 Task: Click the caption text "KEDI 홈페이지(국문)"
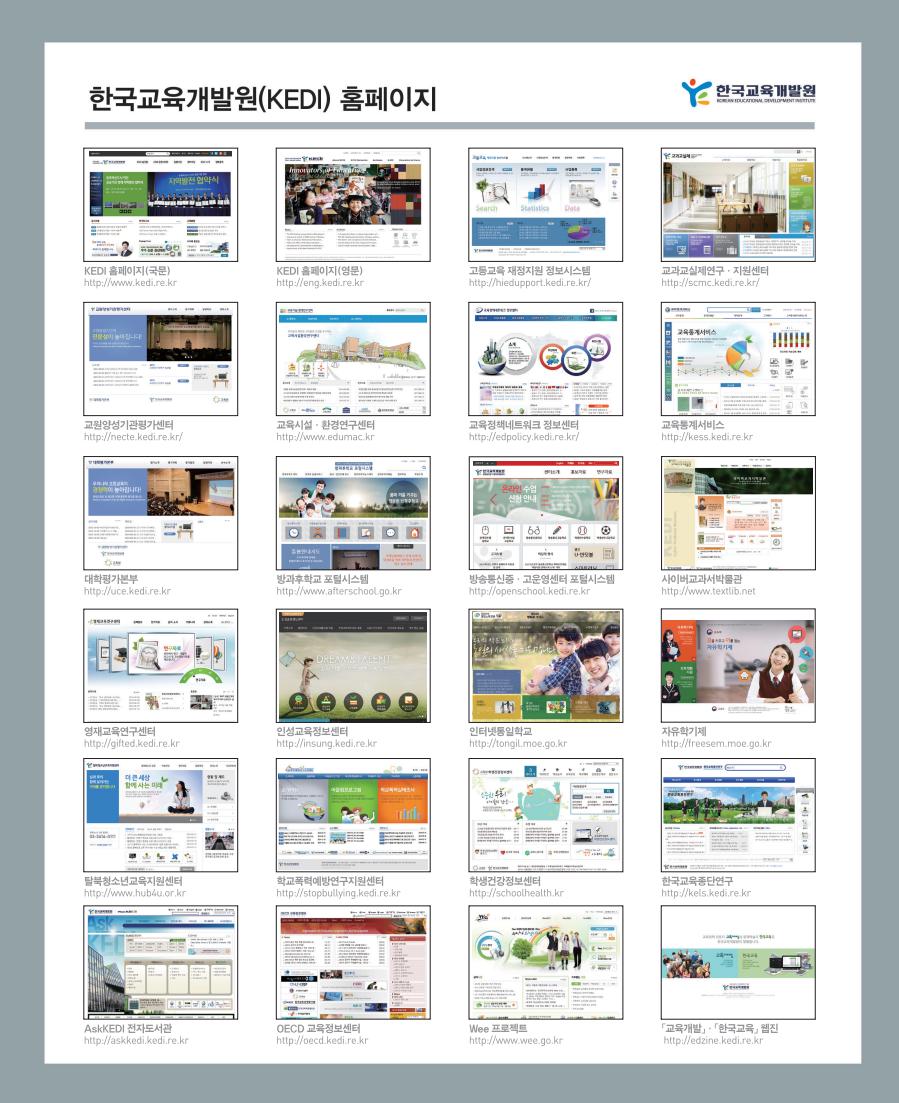[x=127, y=270]
